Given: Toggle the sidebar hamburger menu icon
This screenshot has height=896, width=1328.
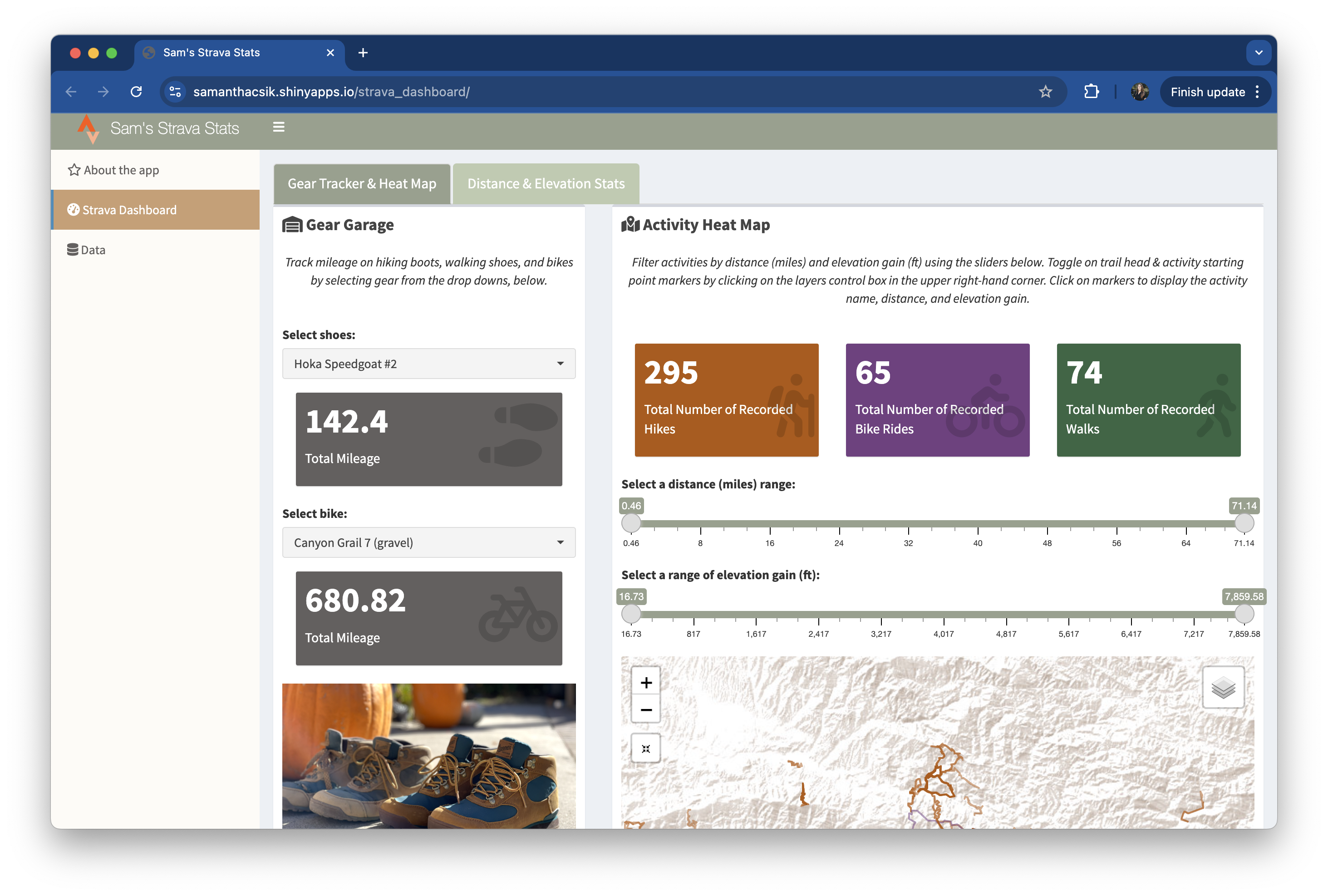Looking at the screenshot, I should (x=278, y=127).
